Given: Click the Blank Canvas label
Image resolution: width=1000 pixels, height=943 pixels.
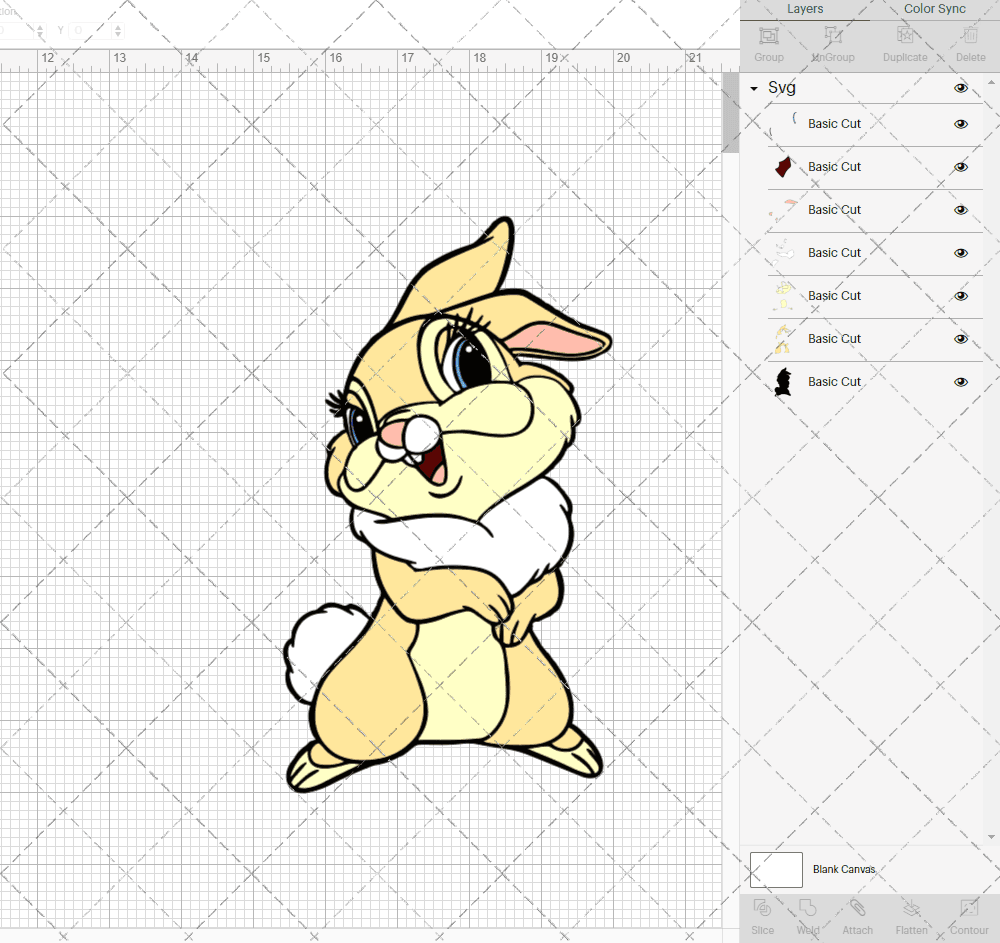Looking at the screenshot, I should point(844,870).
